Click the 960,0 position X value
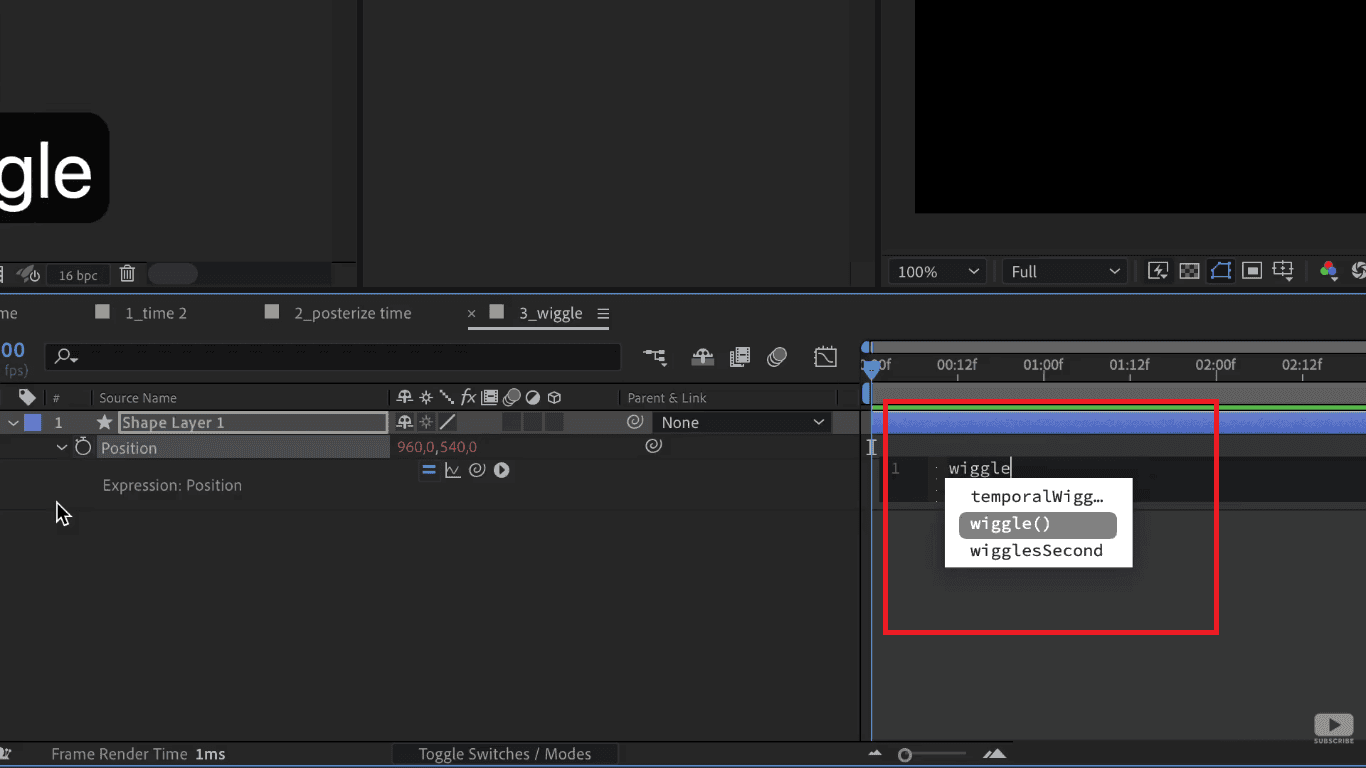The width and height of the screenshot is (1366, 768). [x=416, y=447]
